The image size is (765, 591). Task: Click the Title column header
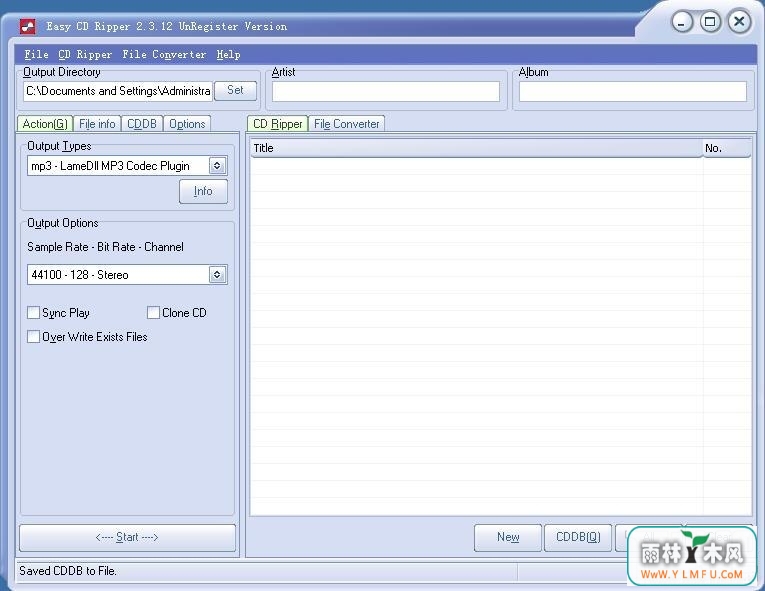coord(476,148)
